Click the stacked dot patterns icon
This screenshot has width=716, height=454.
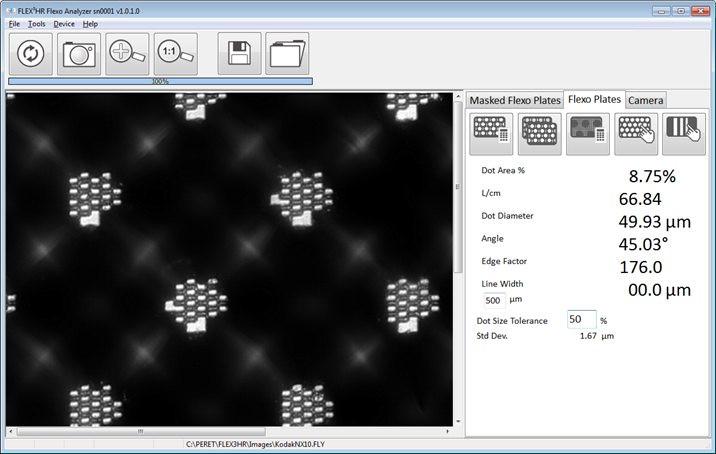pyautogui.click(x=540, y=134)
